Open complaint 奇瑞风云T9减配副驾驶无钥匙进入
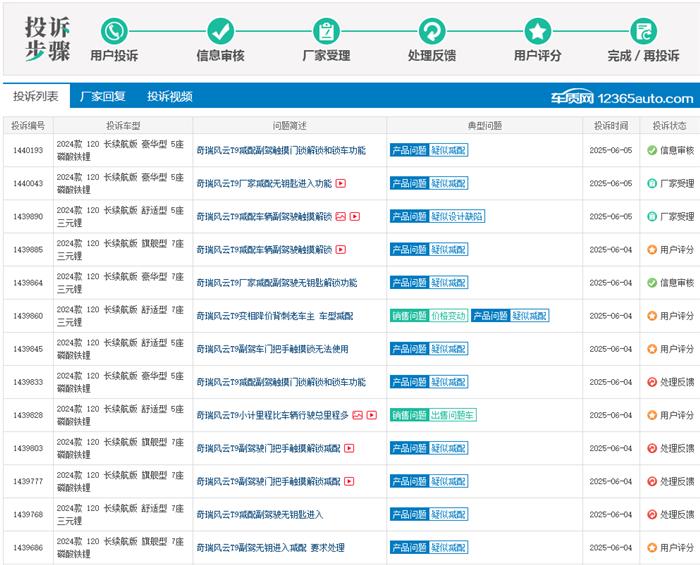700x565 pixels. [x=259, y=514]
